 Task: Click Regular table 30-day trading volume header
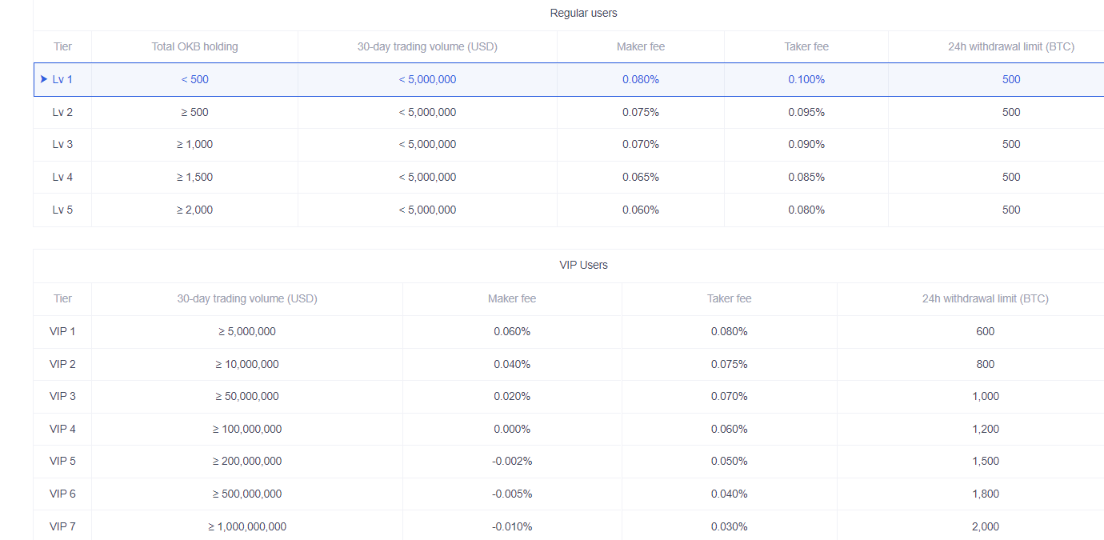[427, 47]
